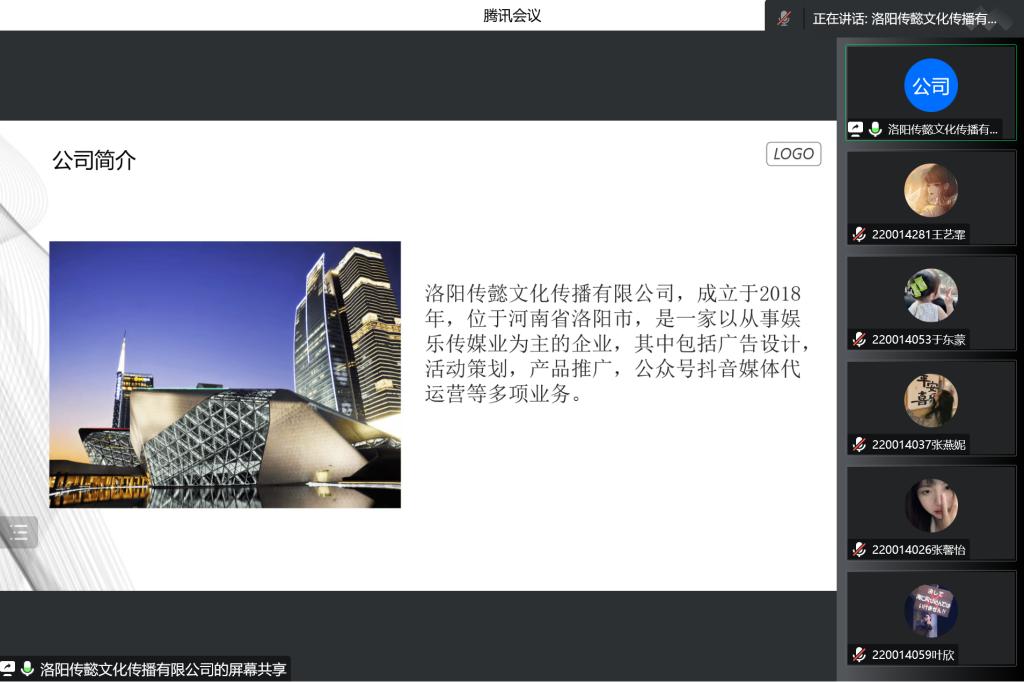Select 叶欣's avatar thumbnail

tap(931, 611)
